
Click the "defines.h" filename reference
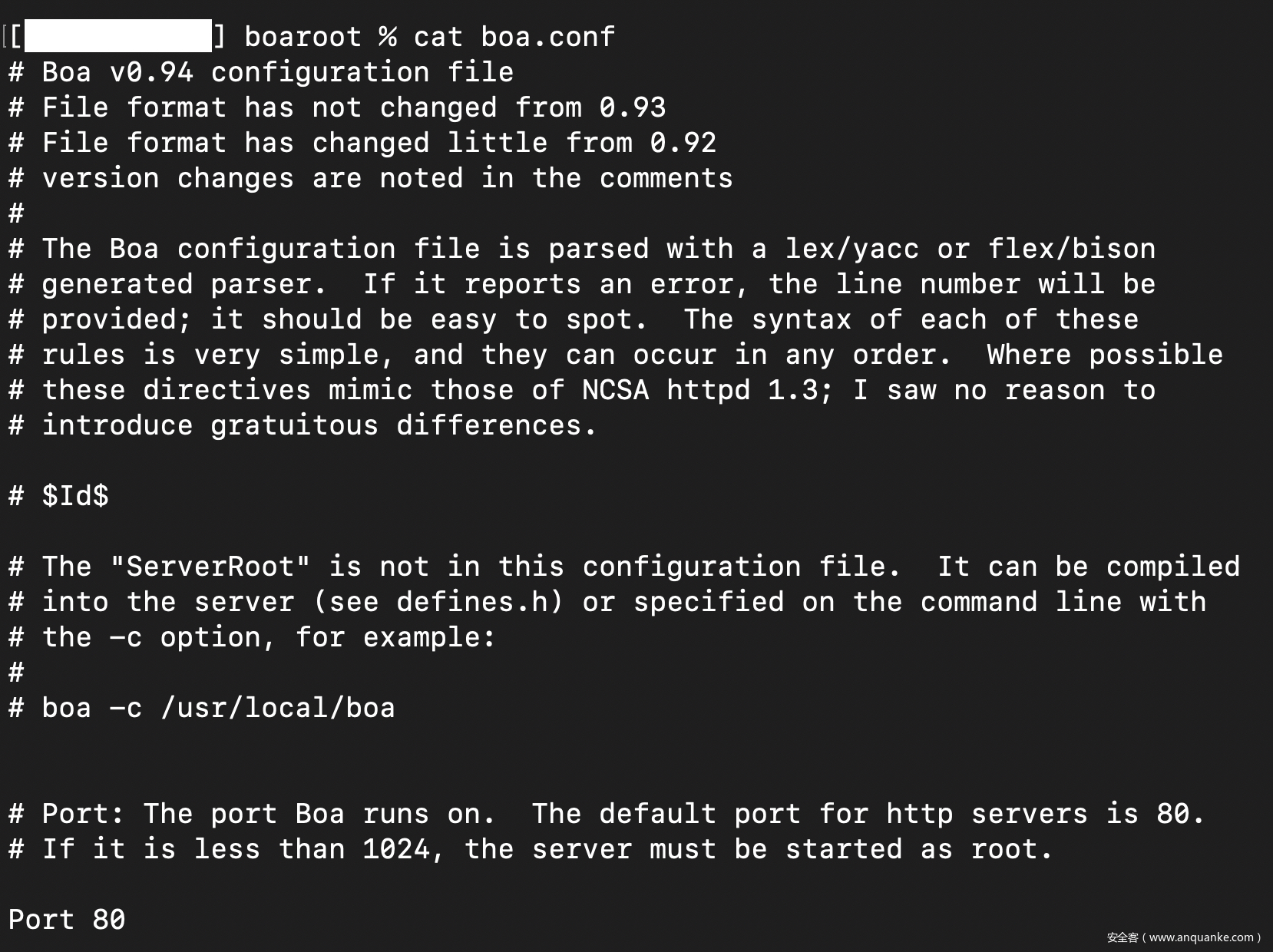click(x=471, y=602)
